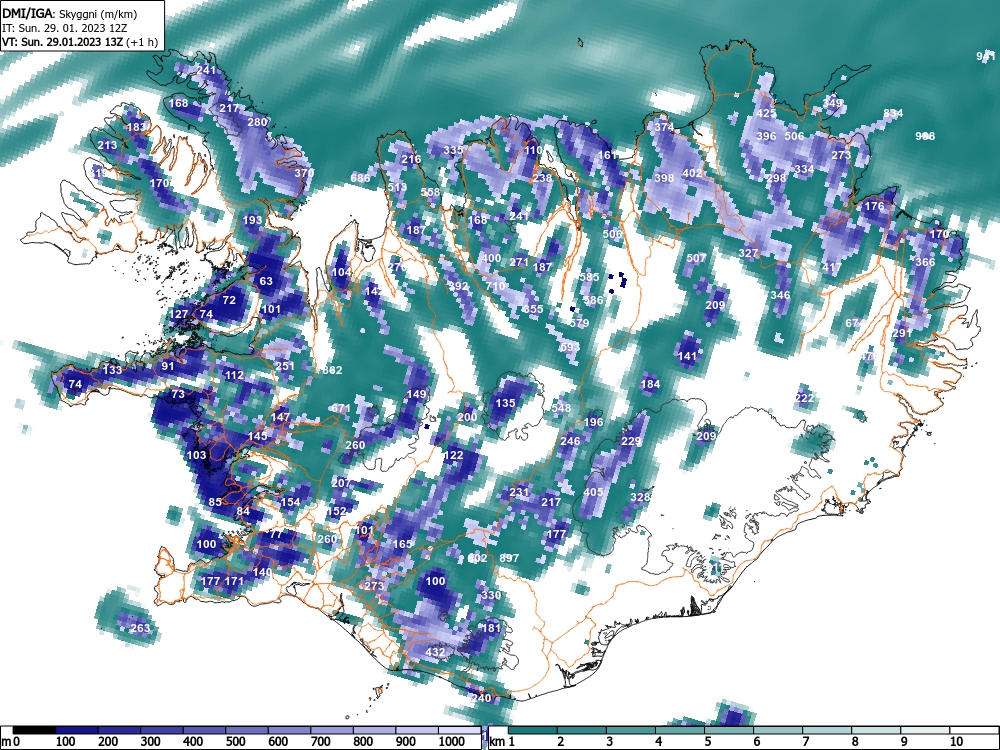This screenshot has height=750, width=1000.
Task: Click the visibility value '346'
Action: 780,295
